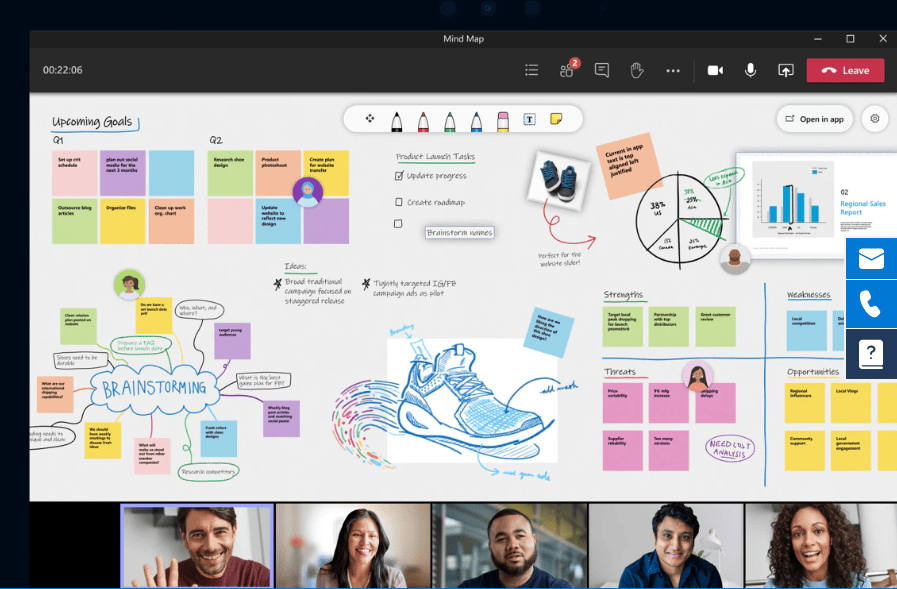Uncheck the Update progress checkbox
The image size is (897, 589).
(399, 176)
